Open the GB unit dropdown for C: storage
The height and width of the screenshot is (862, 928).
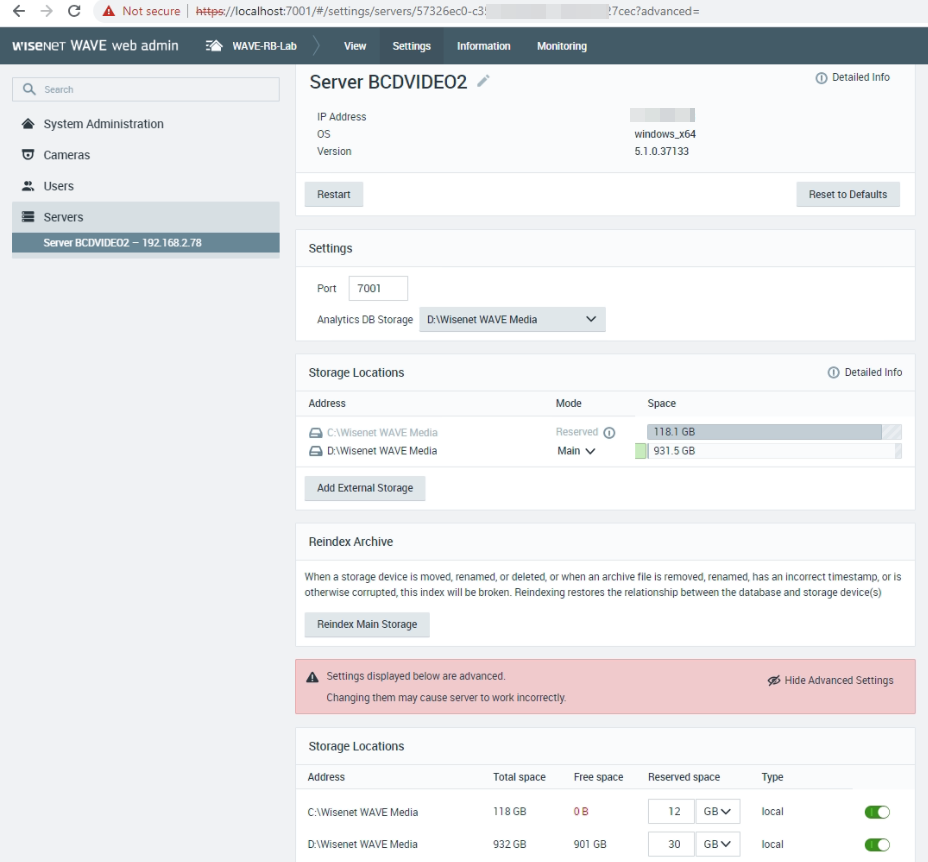tap(717, 811)
